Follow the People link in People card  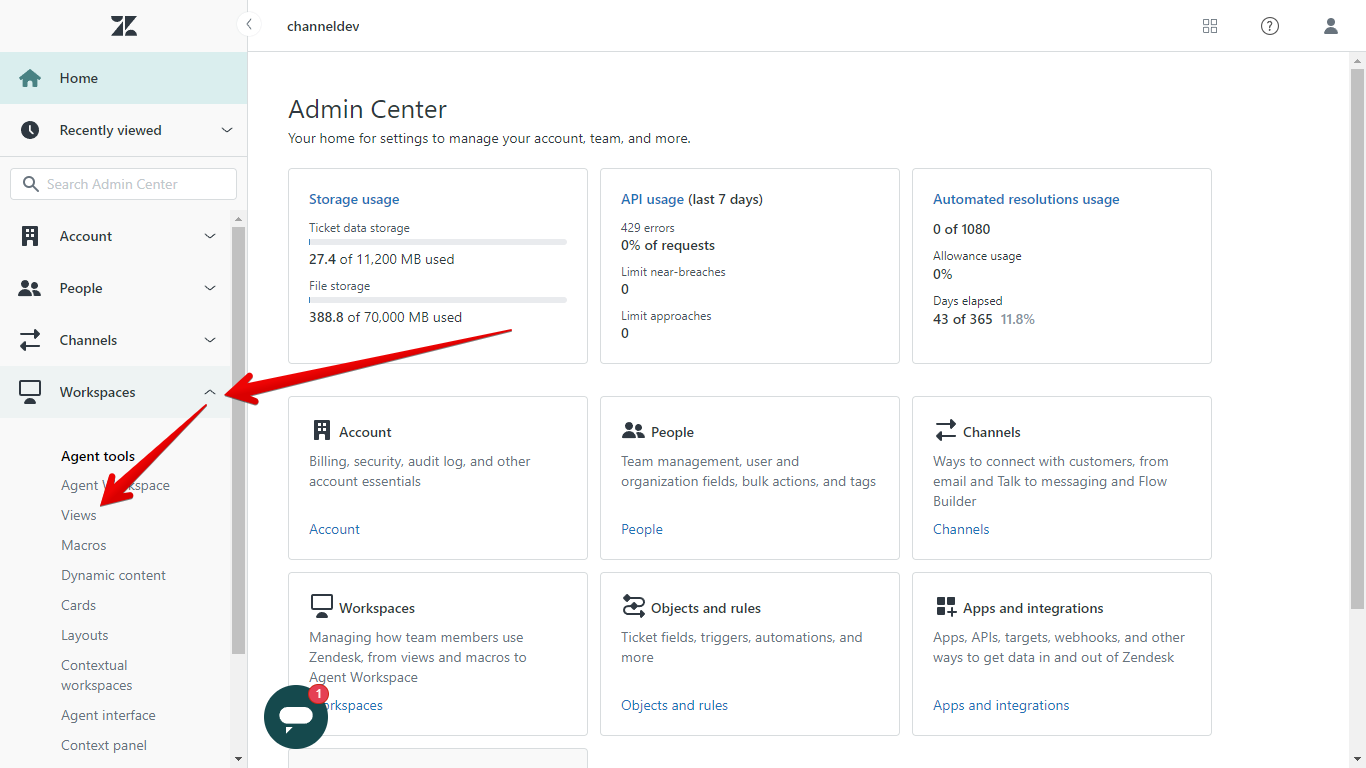[x=642, y=529]
